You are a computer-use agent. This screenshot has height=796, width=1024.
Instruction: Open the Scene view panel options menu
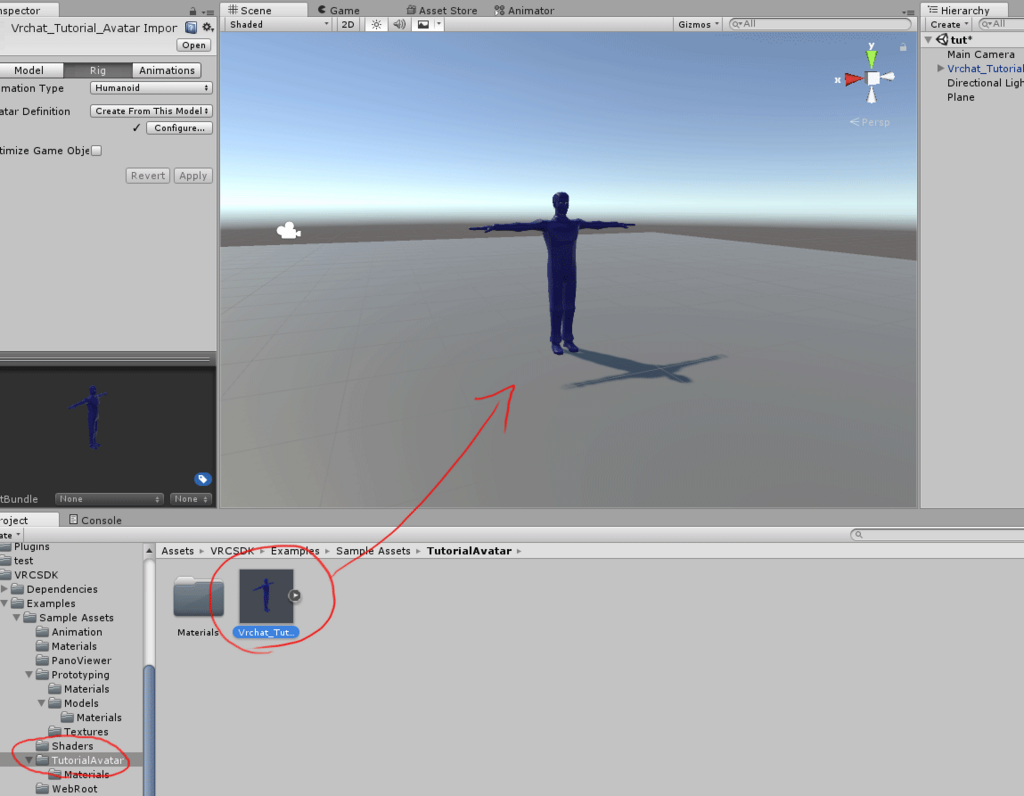pos(908,12)
